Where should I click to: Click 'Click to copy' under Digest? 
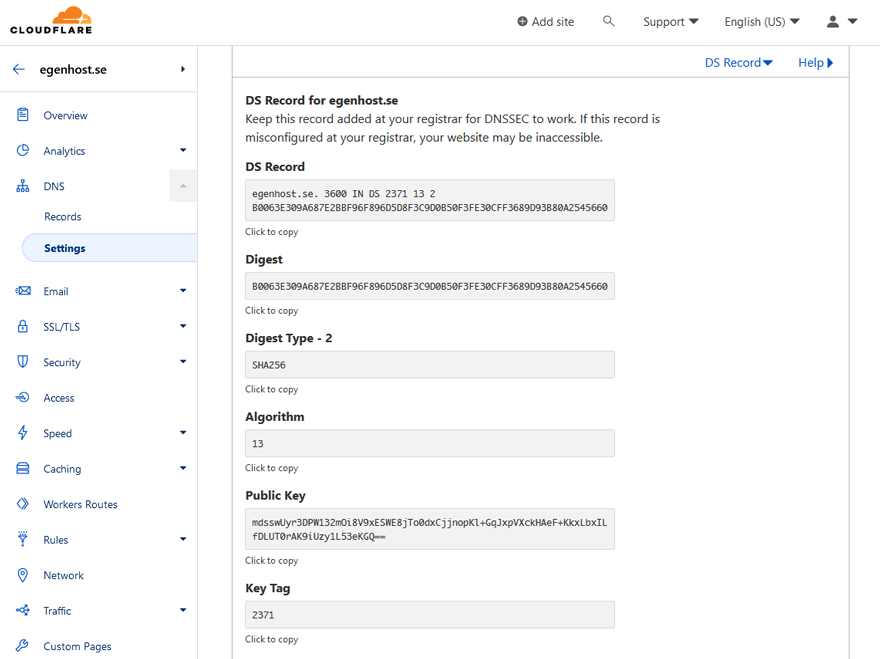point(272,310)
